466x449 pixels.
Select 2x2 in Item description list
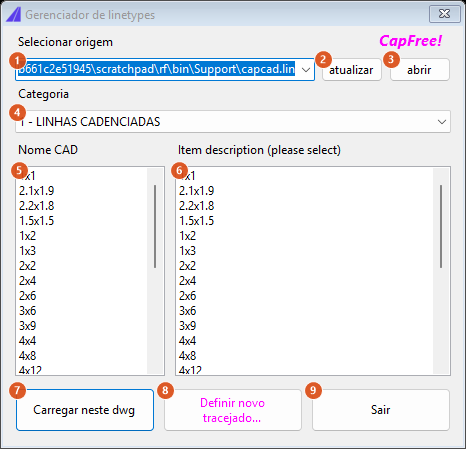click(304, 266)
